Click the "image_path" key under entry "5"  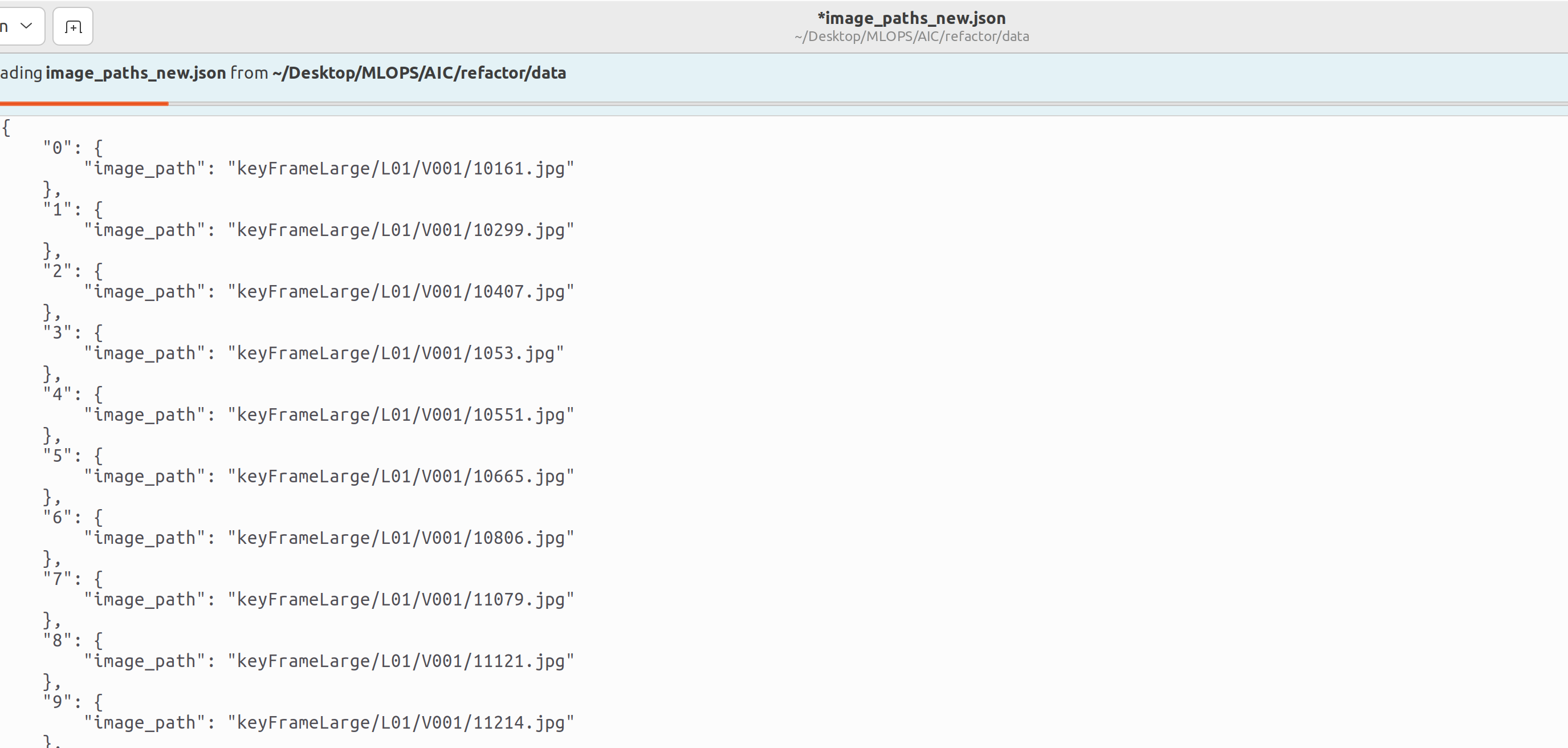144,477
